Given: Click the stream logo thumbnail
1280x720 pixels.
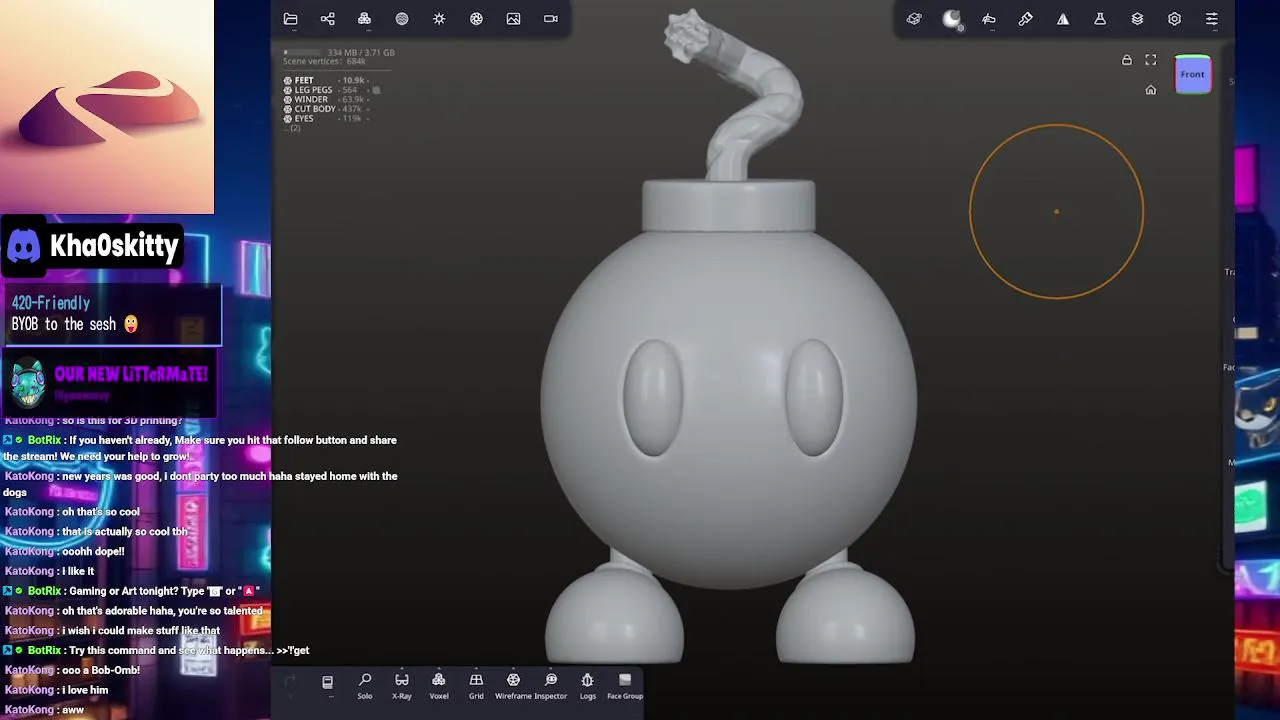Looking at the screenshot, I should coord(107,107).
